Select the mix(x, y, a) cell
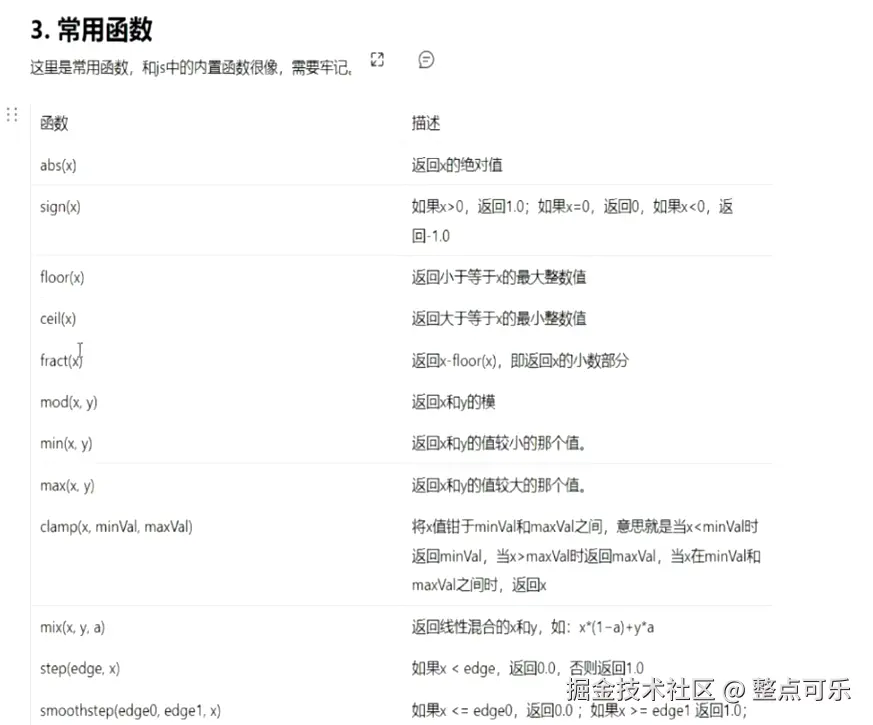 (x=72, y=628)
